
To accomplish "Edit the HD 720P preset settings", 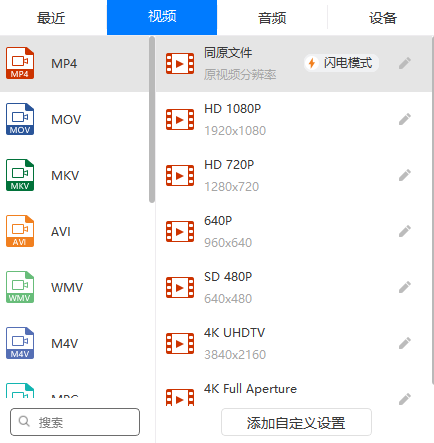I will pos(405,175).
